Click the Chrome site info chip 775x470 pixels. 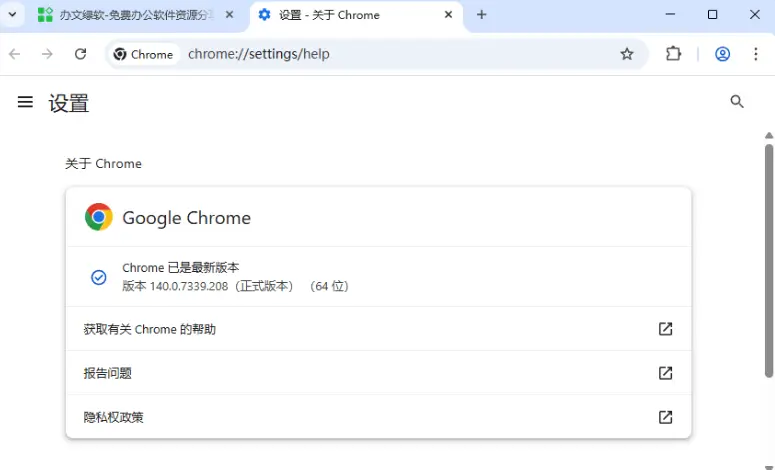click(x=143, y=54)
